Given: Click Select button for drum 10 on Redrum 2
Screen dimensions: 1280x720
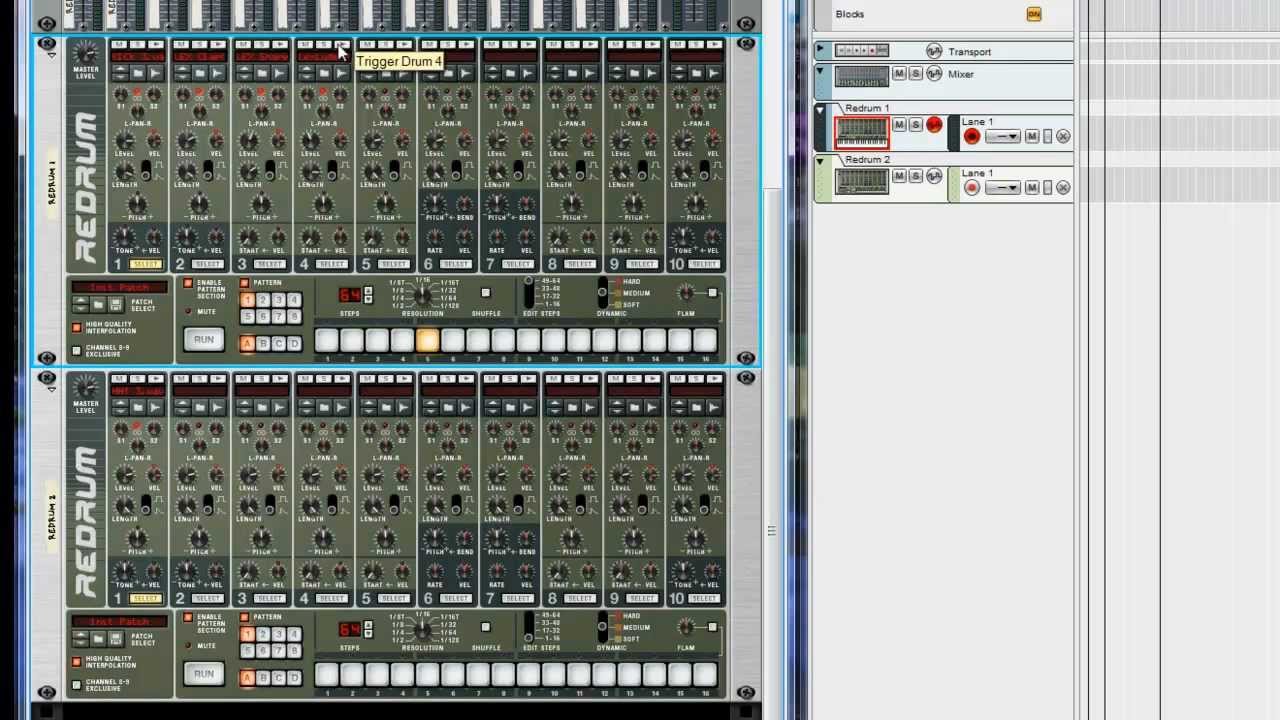Looking at the screenshot, I should [704, 598].
